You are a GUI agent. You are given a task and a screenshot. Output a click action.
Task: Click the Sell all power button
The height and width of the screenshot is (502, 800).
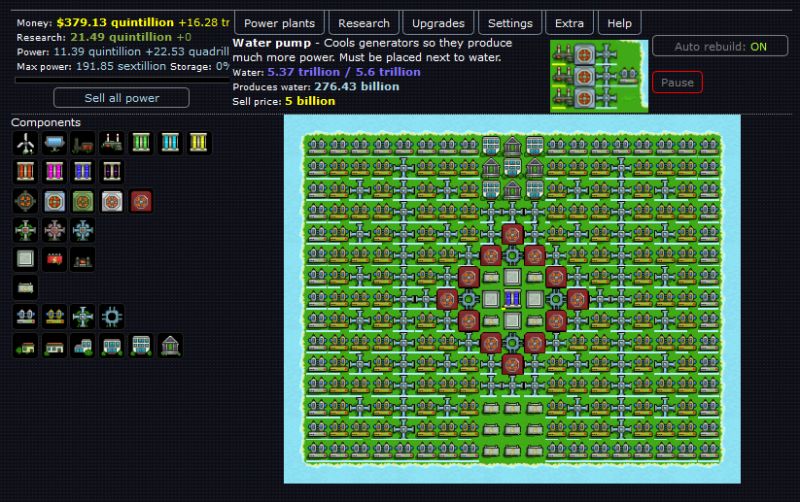point(121,97)
